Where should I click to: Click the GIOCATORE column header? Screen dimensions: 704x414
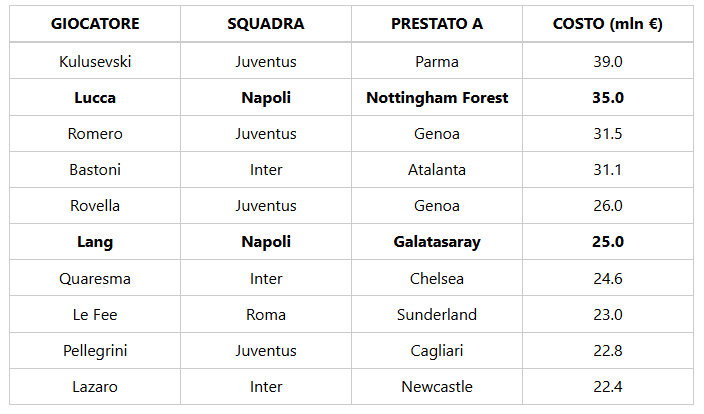pos(95,24)
